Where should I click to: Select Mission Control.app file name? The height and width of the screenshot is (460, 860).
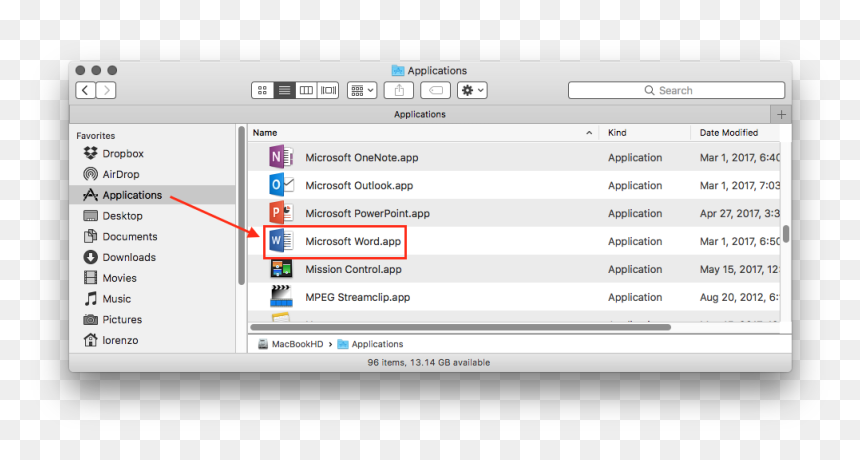(353, 270)
